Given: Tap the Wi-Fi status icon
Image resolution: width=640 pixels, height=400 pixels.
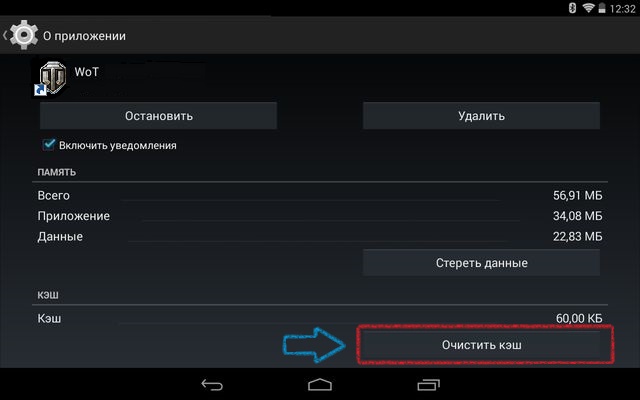Looking at the screenshot, I should (588, 8).
